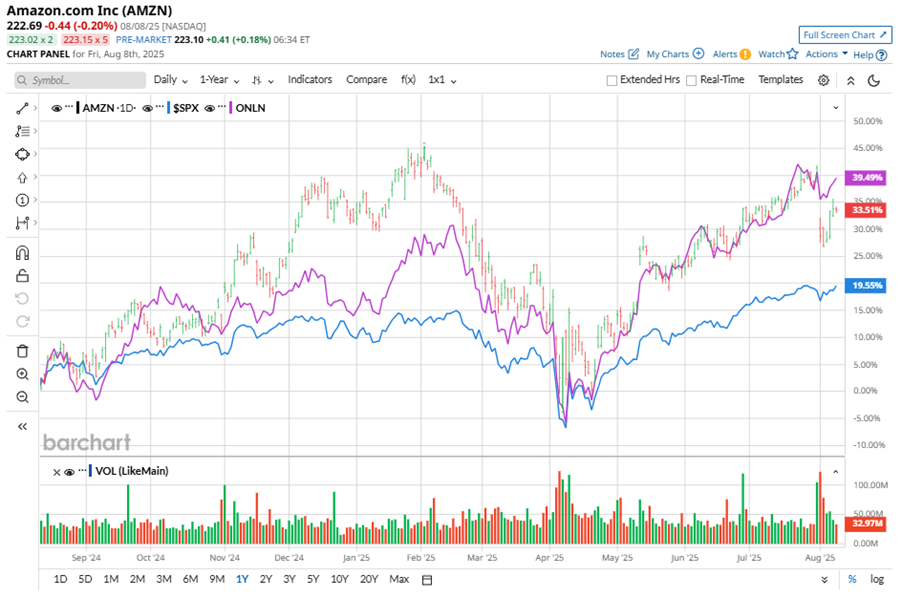This screenshot has height=598, width=902.
Task: Toggle the magnet snap mode
Action: tap(22, 253)
